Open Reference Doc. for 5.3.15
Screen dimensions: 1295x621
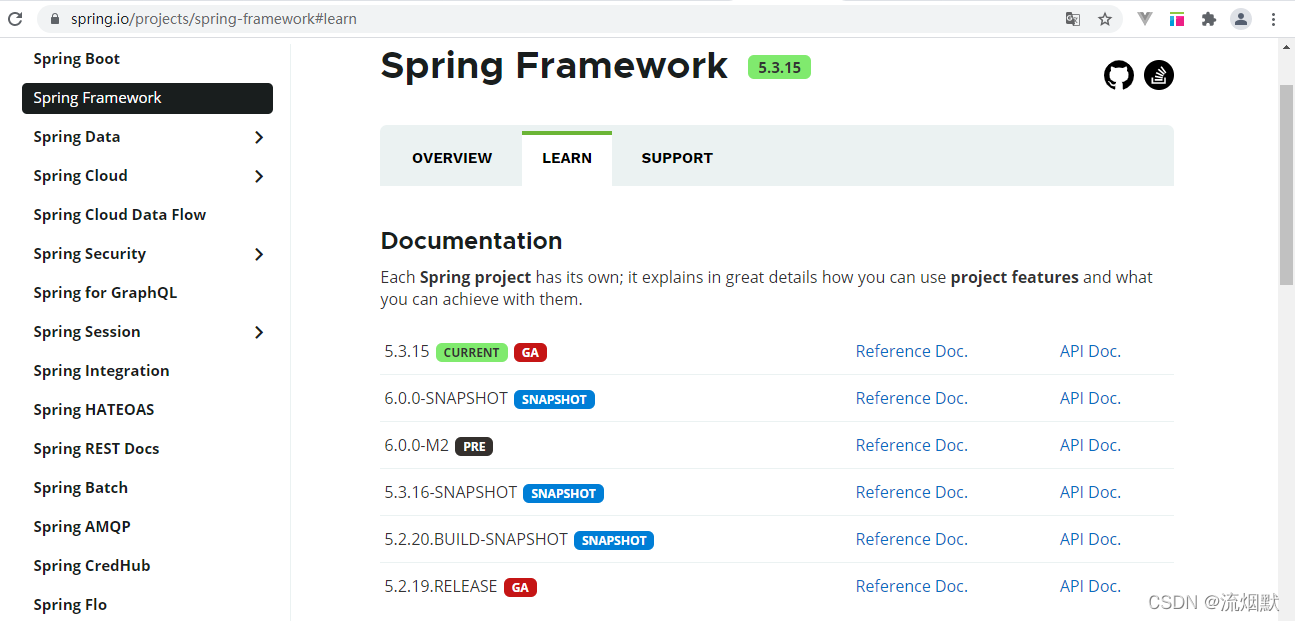(911, 351)
